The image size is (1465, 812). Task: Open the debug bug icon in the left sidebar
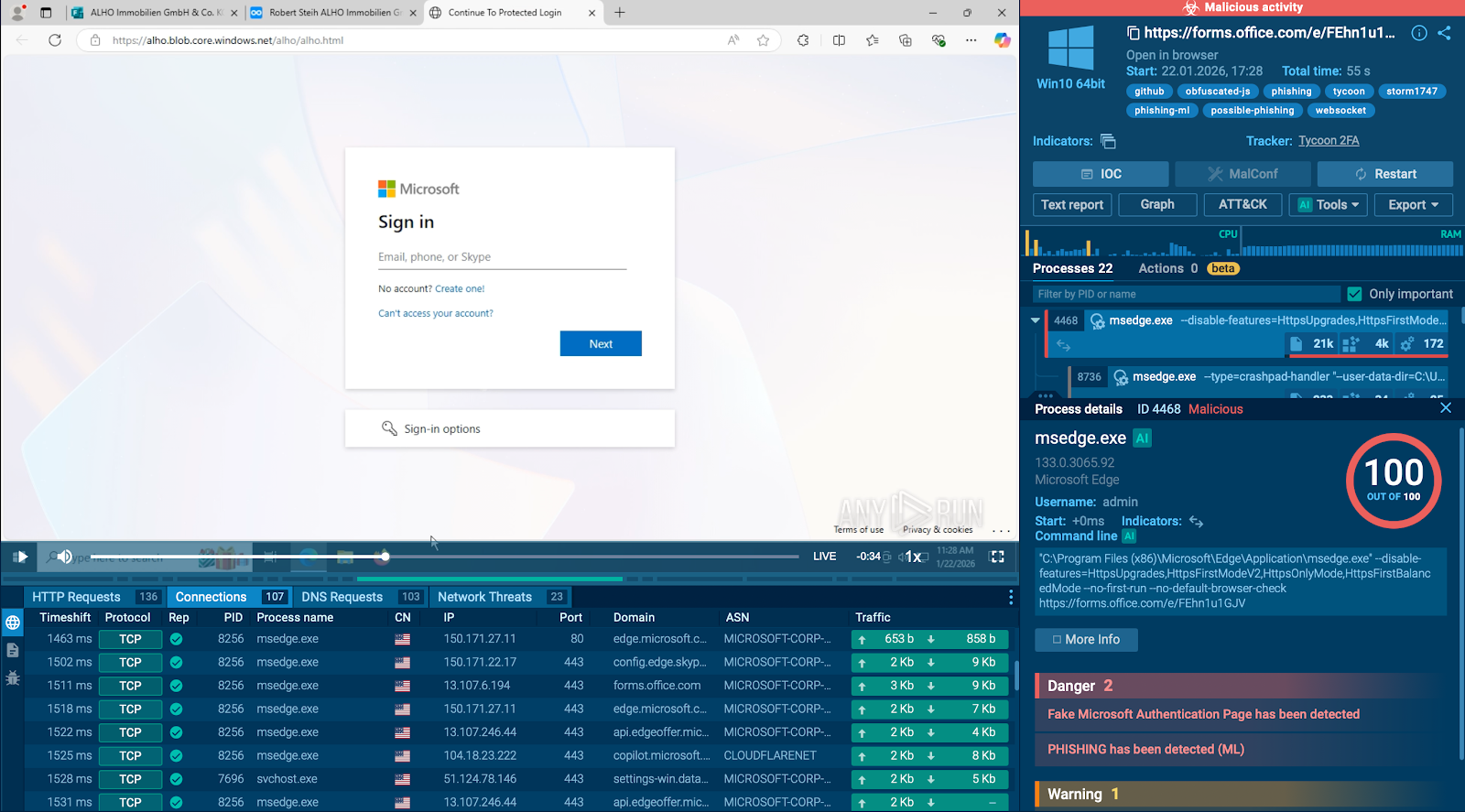(13, 678)
